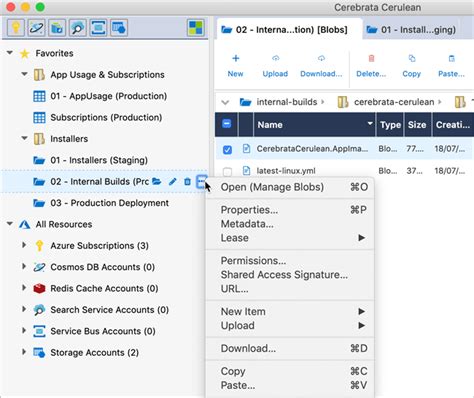Screen dimensions: 474x398
Task: Click the Paste toolbar icon
Action: point(451,58)
